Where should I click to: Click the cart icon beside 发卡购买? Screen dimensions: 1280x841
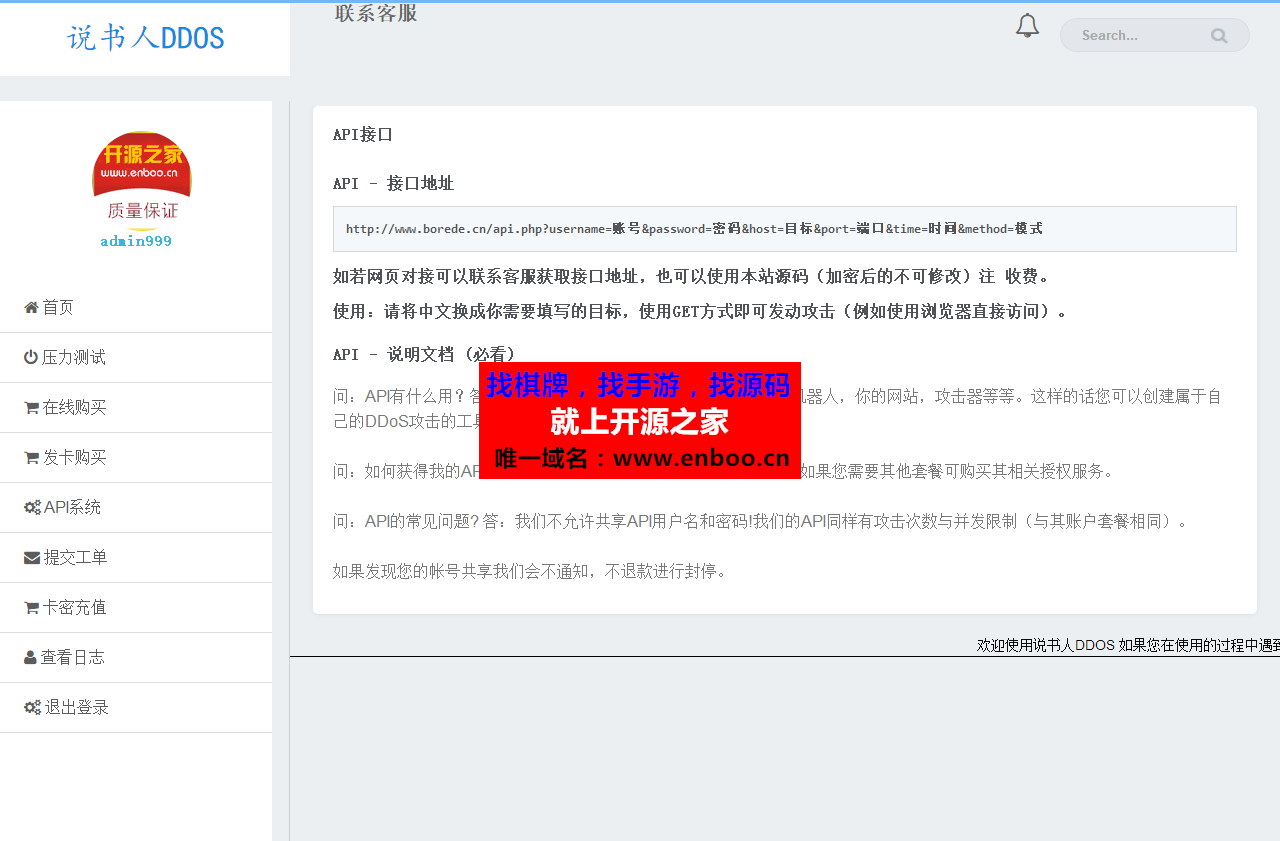(x=31, y=457)
